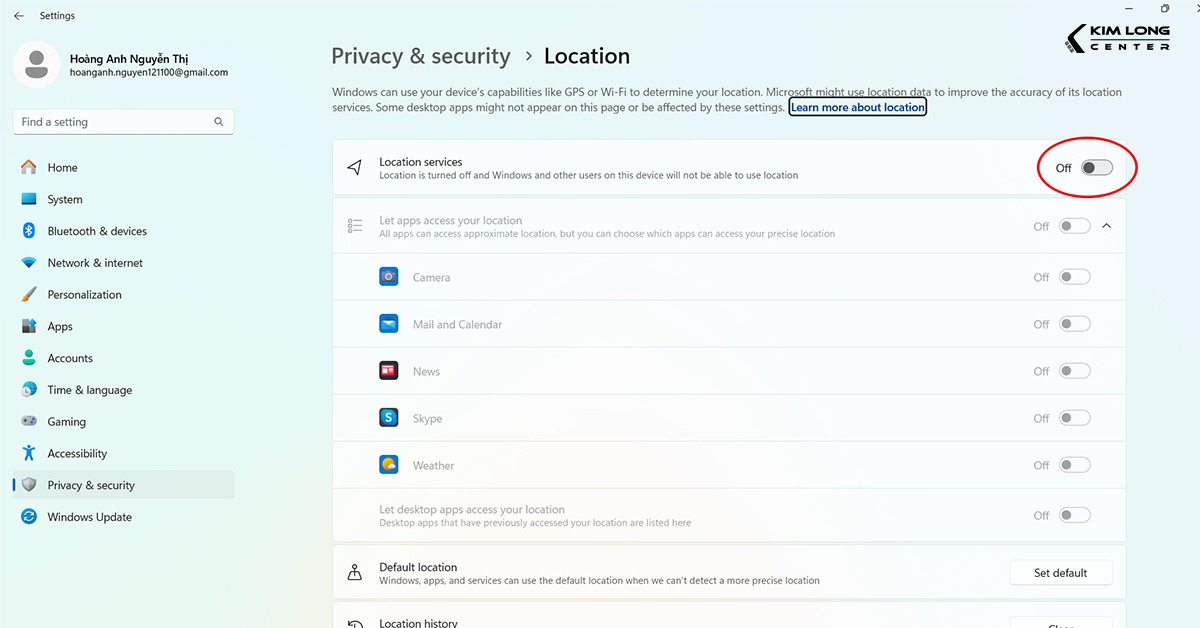The image size is (1200, 628).
Task: Click the Find a setting search box
Action: [x=115, y=122]
